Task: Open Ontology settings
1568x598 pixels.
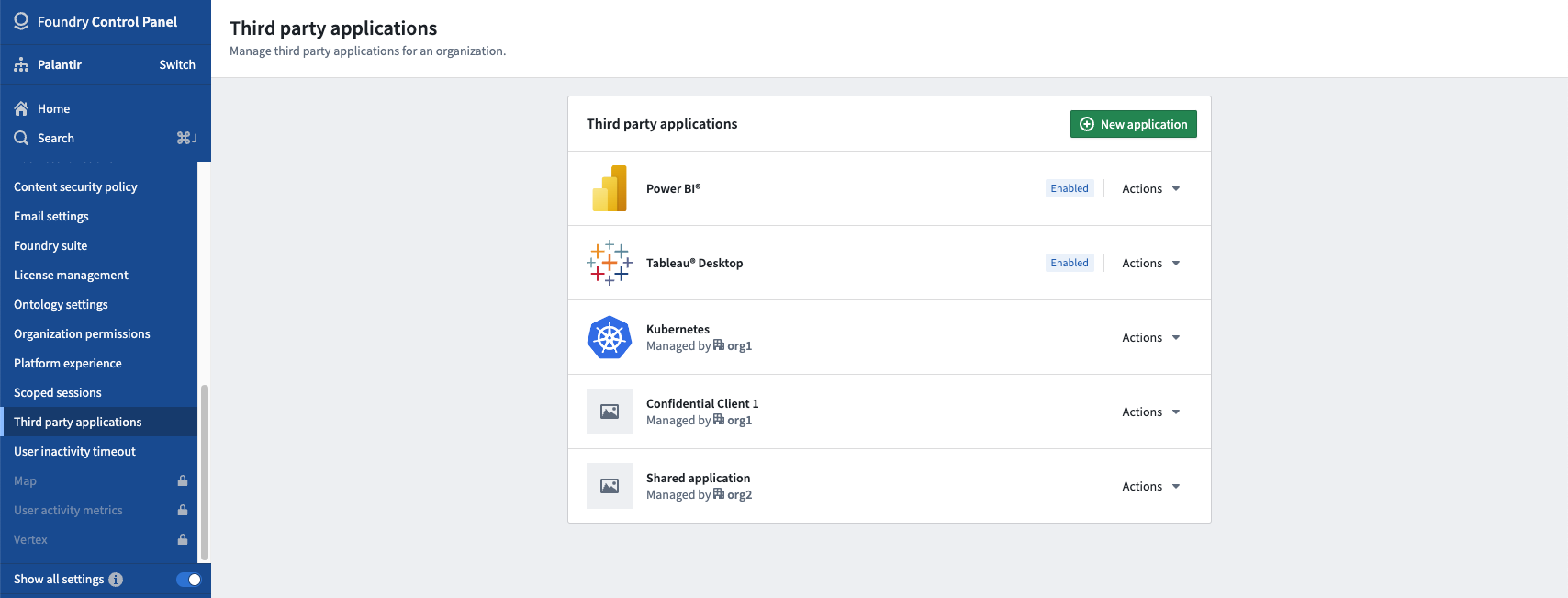Action: (x=98, y=304)
